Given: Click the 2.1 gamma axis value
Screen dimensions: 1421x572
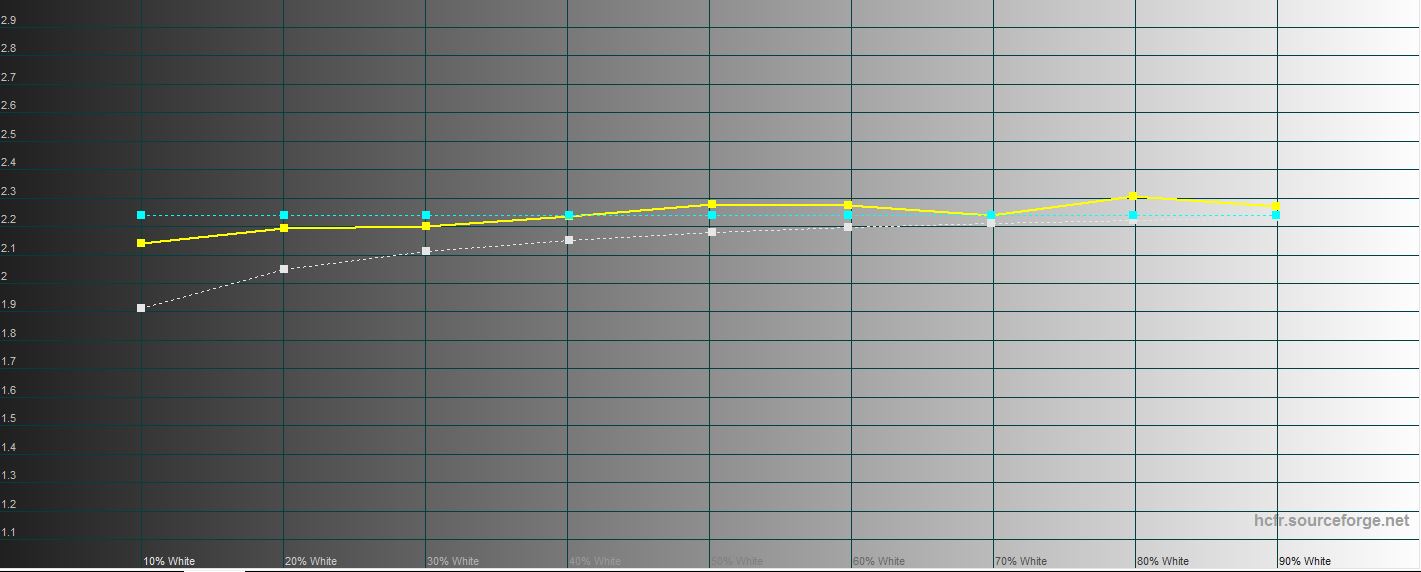Looking at the screenshot, I should (x=8, y=248).
